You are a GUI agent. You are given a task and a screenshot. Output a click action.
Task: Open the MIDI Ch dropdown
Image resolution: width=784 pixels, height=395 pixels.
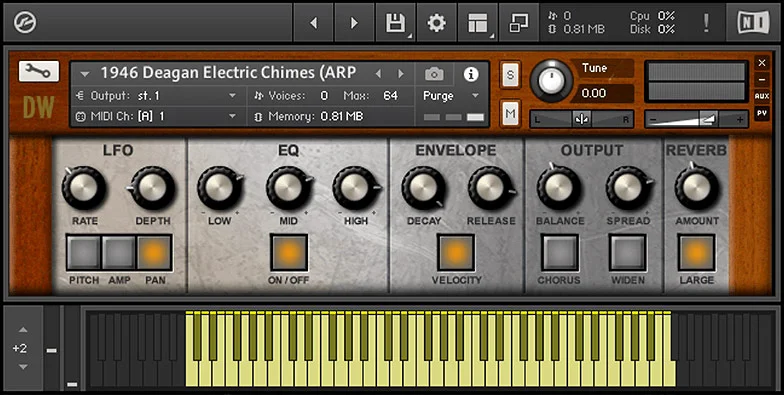232,116
